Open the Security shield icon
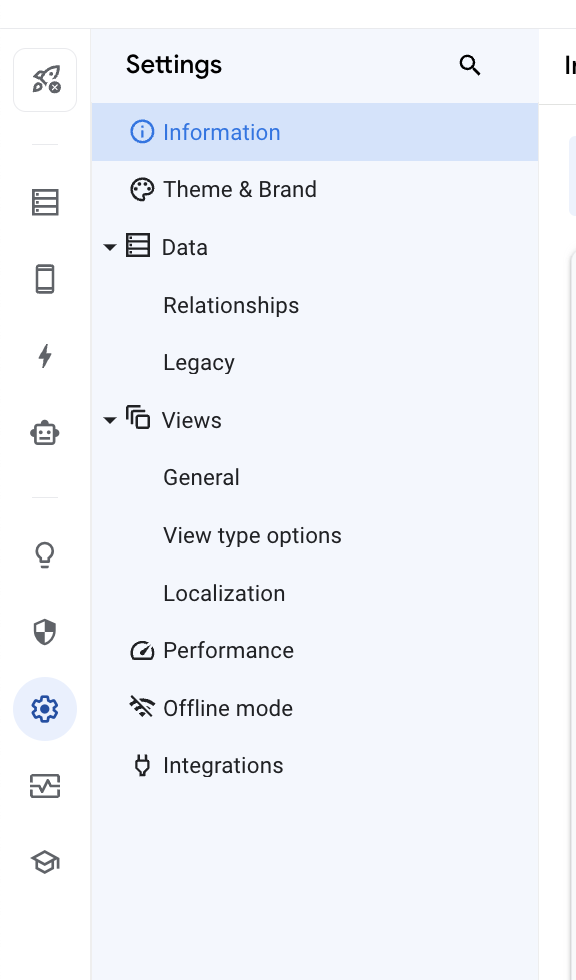Image resolution: width=576 pixels, height=980 pixels. click(x=45, y=632)
